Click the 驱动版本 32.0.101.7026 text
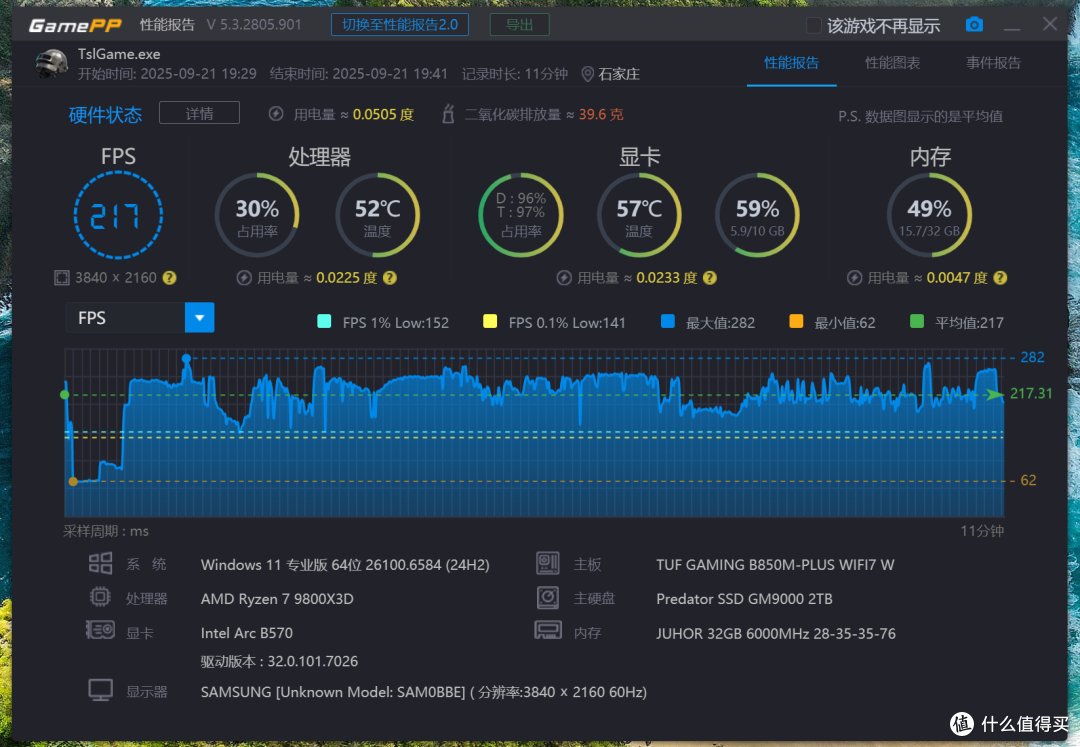This screenshot has width=1080, height=747. pyautogui.click(x=279, y=661)
